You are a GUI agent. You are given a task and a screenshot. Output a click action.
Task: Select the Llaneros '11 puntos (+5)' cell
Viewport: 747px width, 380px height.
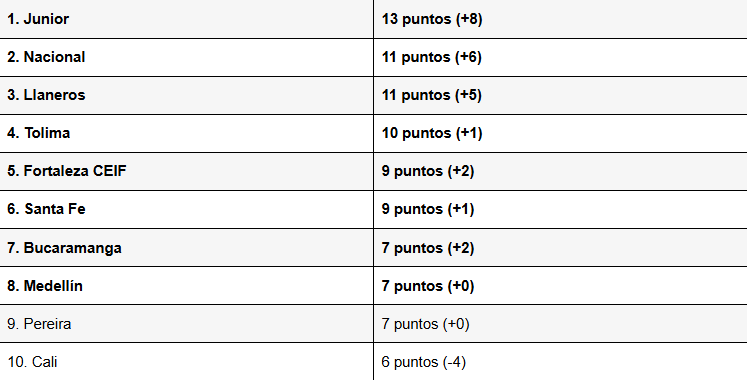[560, 95]
